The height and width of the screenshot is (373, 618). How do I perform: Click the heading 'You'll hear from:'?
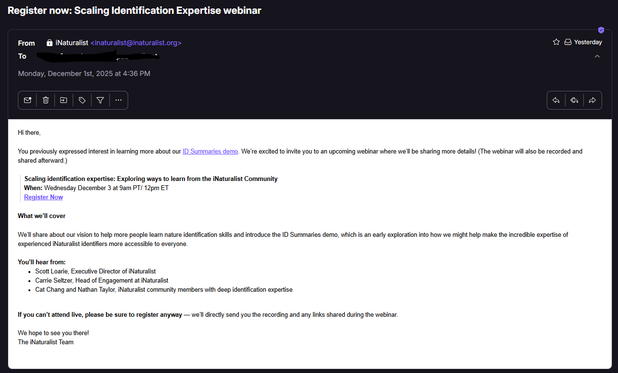pos(41,262)
